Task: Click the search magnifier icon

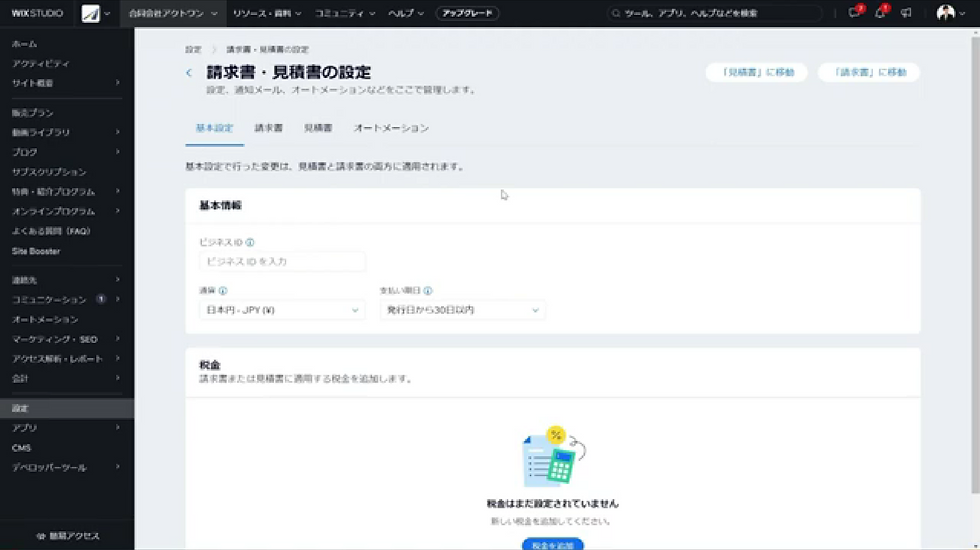Action: [616, 13]
